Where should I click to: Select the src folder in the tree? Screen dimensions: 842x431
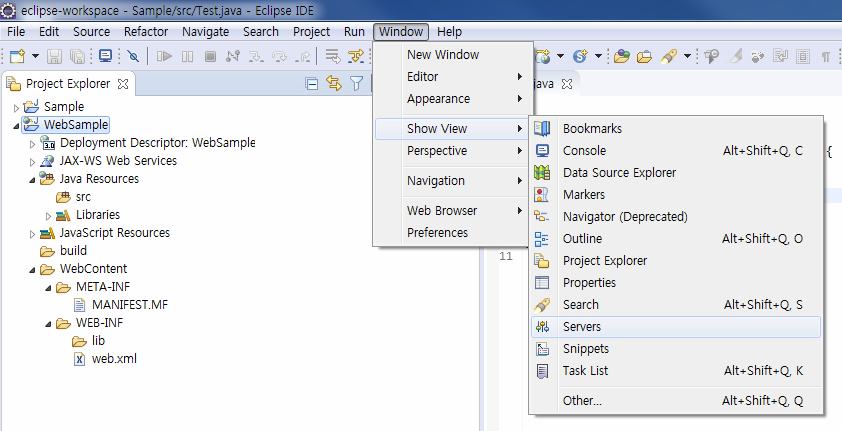[74, 197]
